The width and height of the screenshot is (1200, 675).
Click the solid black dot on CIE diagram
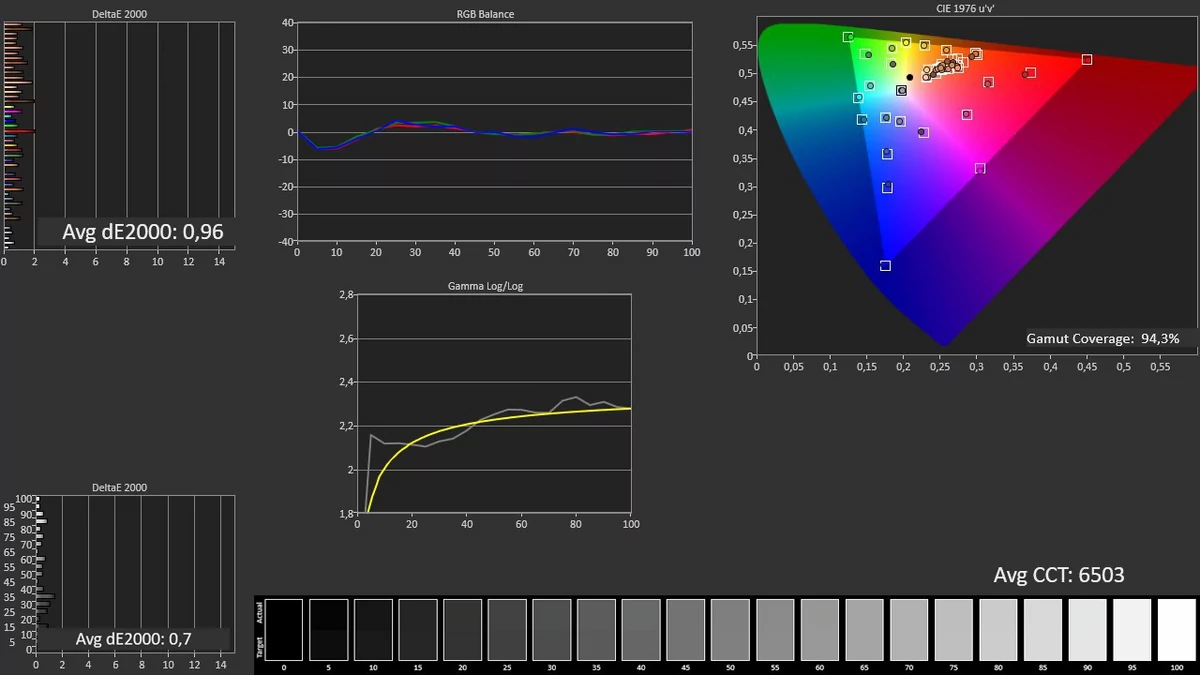[x=909, y=77]
